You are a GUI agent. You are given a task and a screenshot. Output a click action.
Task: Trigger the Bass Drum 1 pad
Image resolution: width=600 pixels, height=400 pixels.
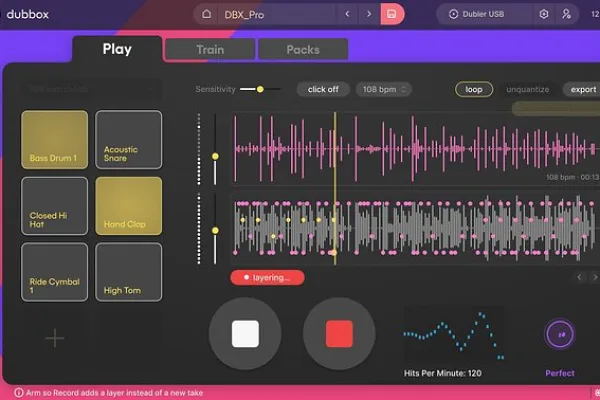click(55, 140)
